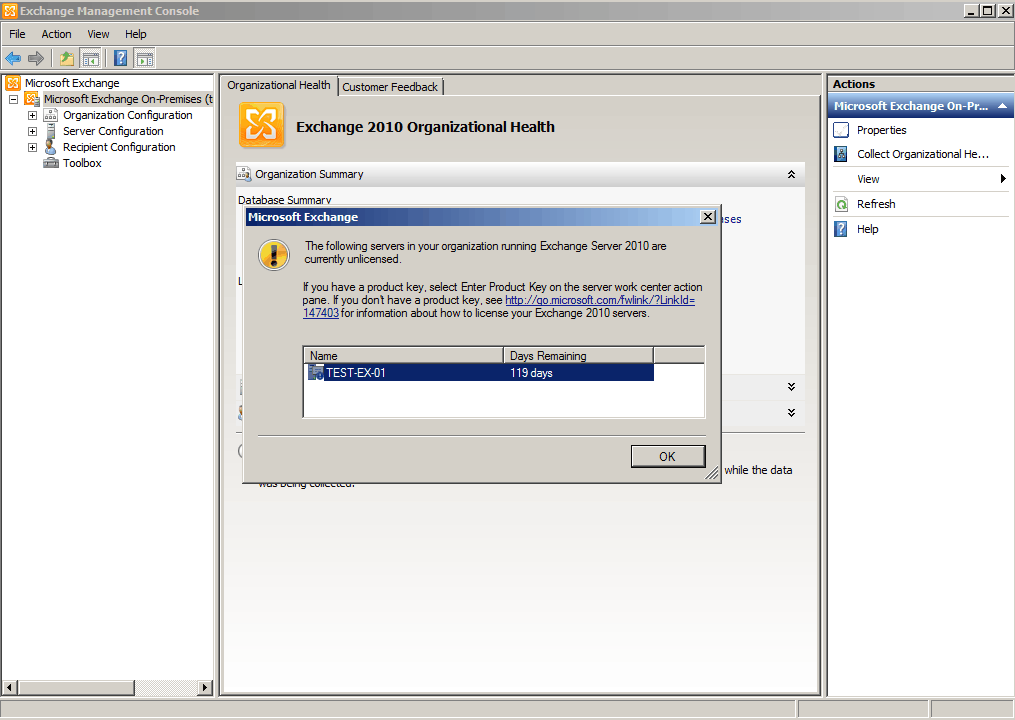Open the Help menu in menu bar

tap(136, 34)
